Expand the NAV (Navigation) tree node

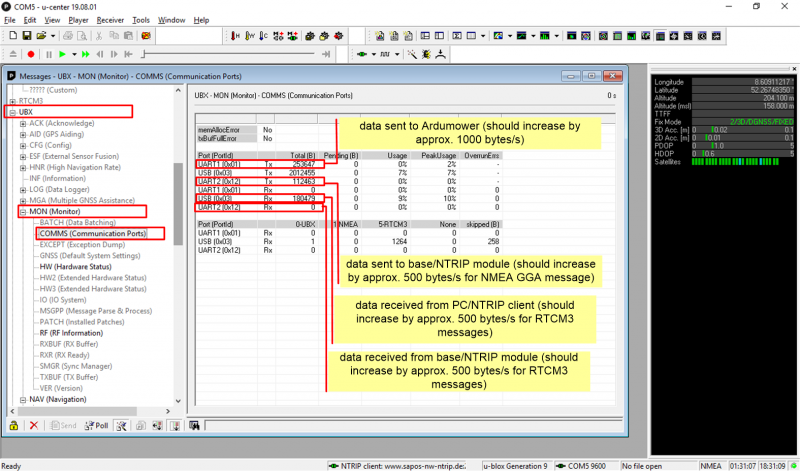point(23,400)
